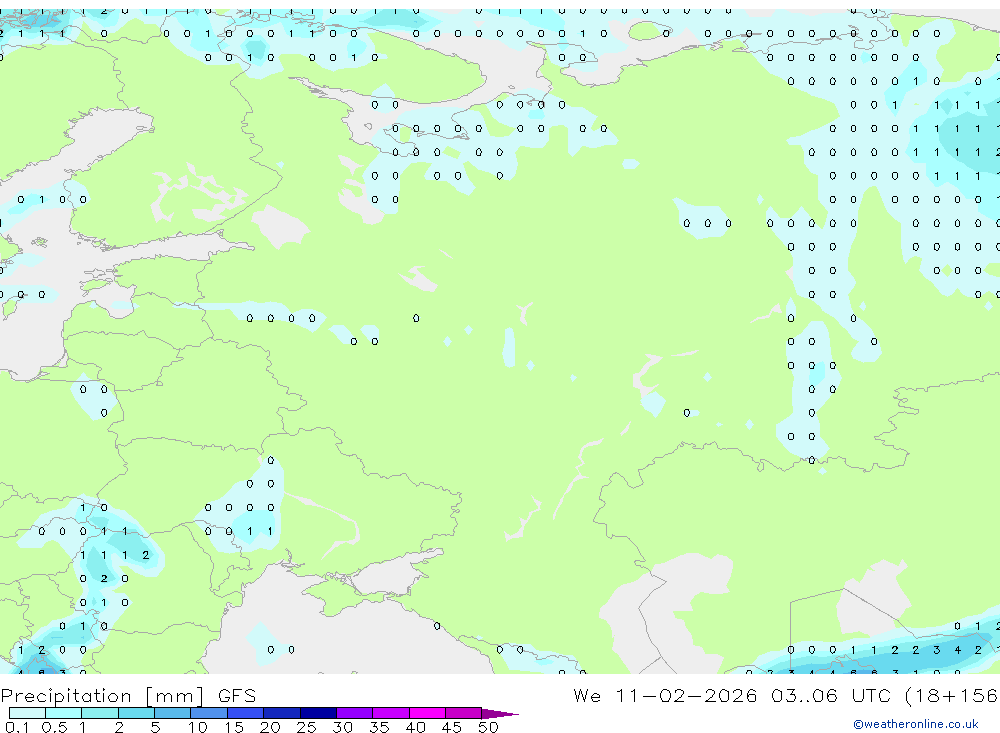Click the '03..06 UTC' time text
Image resolution: width=1000 pixels, height=733 pixels.
[x=830, y=695]
